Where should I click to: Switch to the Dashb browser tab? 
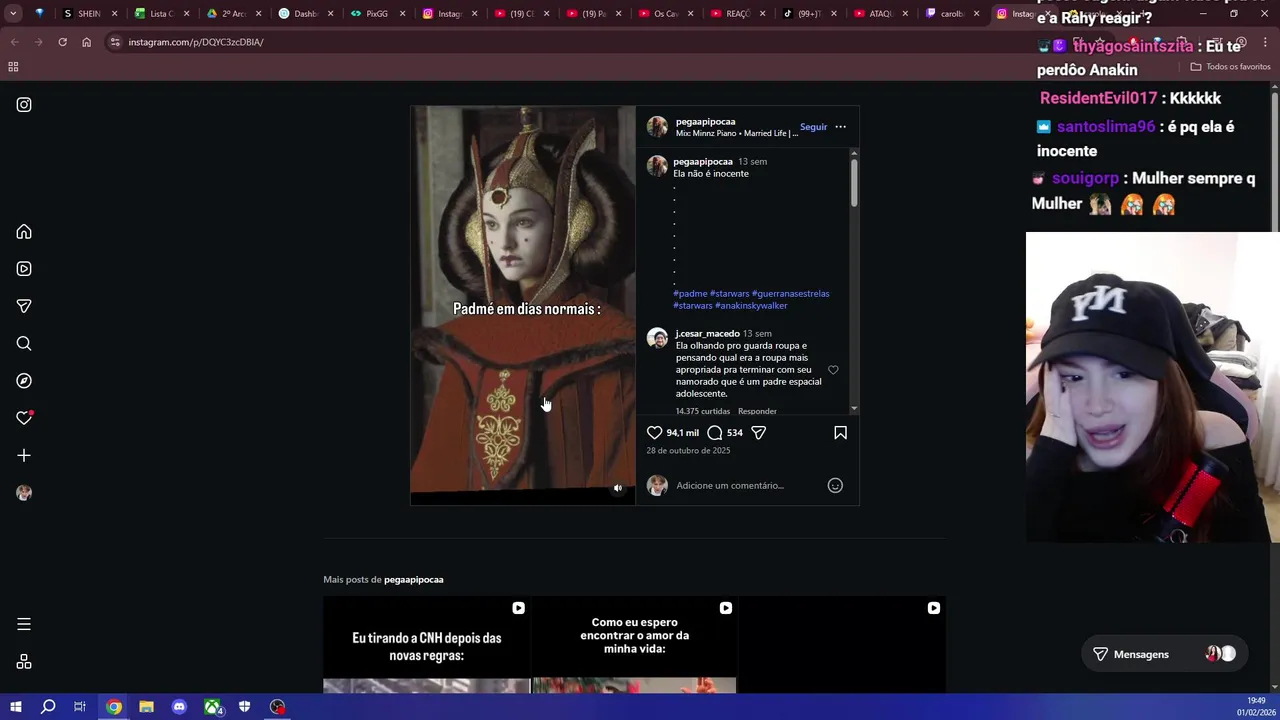coord(305,14)
